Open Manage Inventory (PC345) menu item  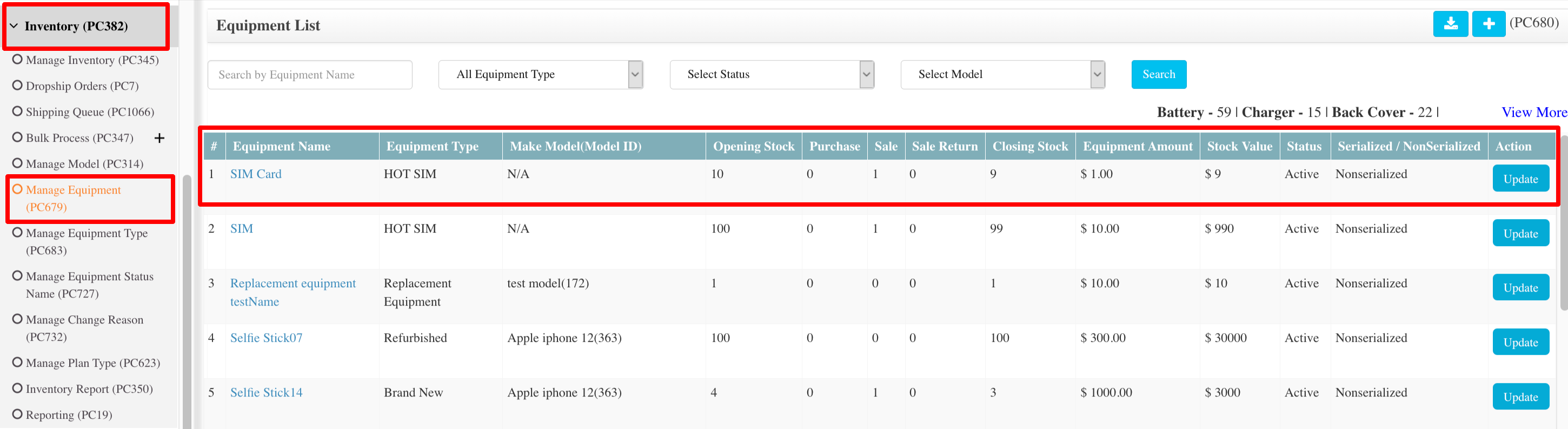click(x=86, y=60)
